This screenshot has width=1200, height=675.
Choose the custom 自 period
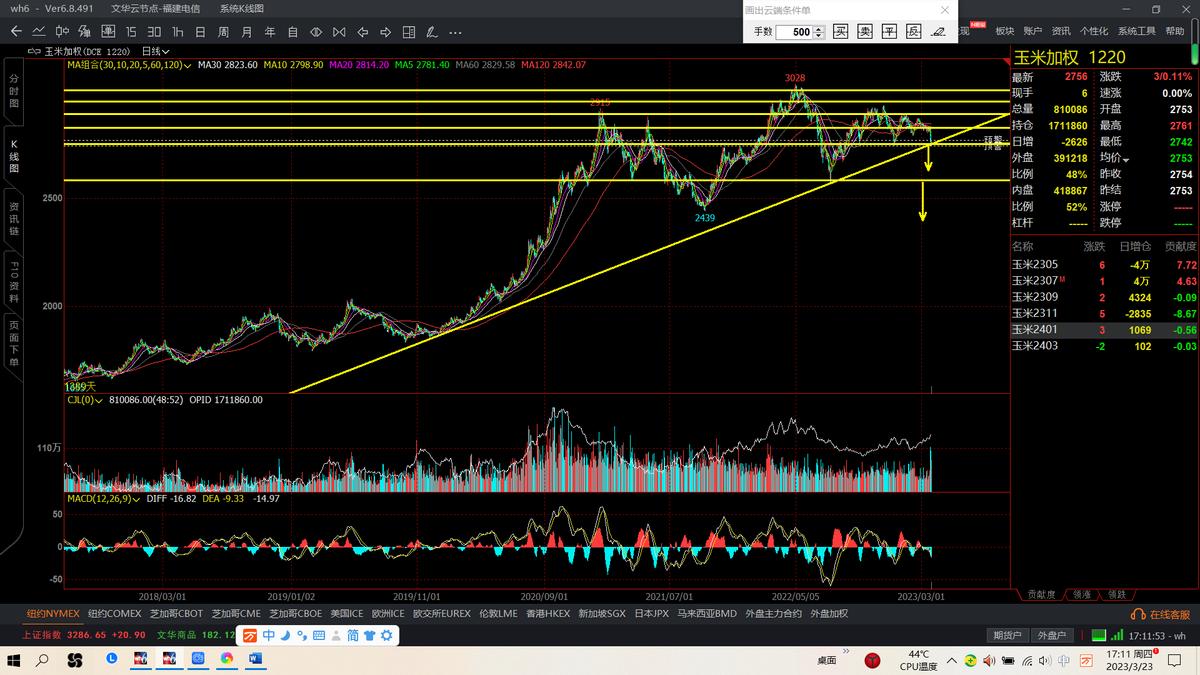click(x=292, y=31)
